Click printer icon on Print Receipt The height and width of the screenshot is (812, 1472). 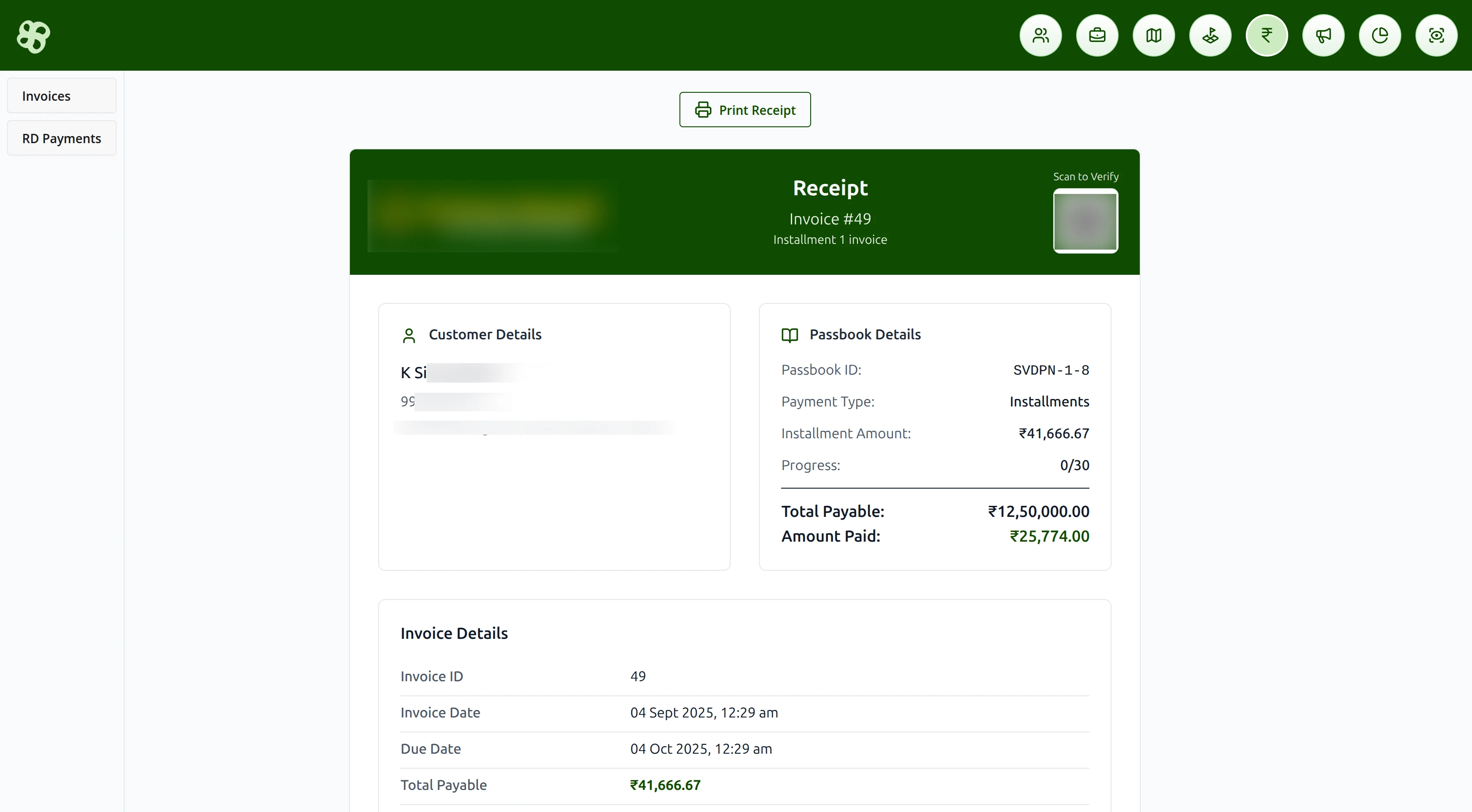coord(703,110)
